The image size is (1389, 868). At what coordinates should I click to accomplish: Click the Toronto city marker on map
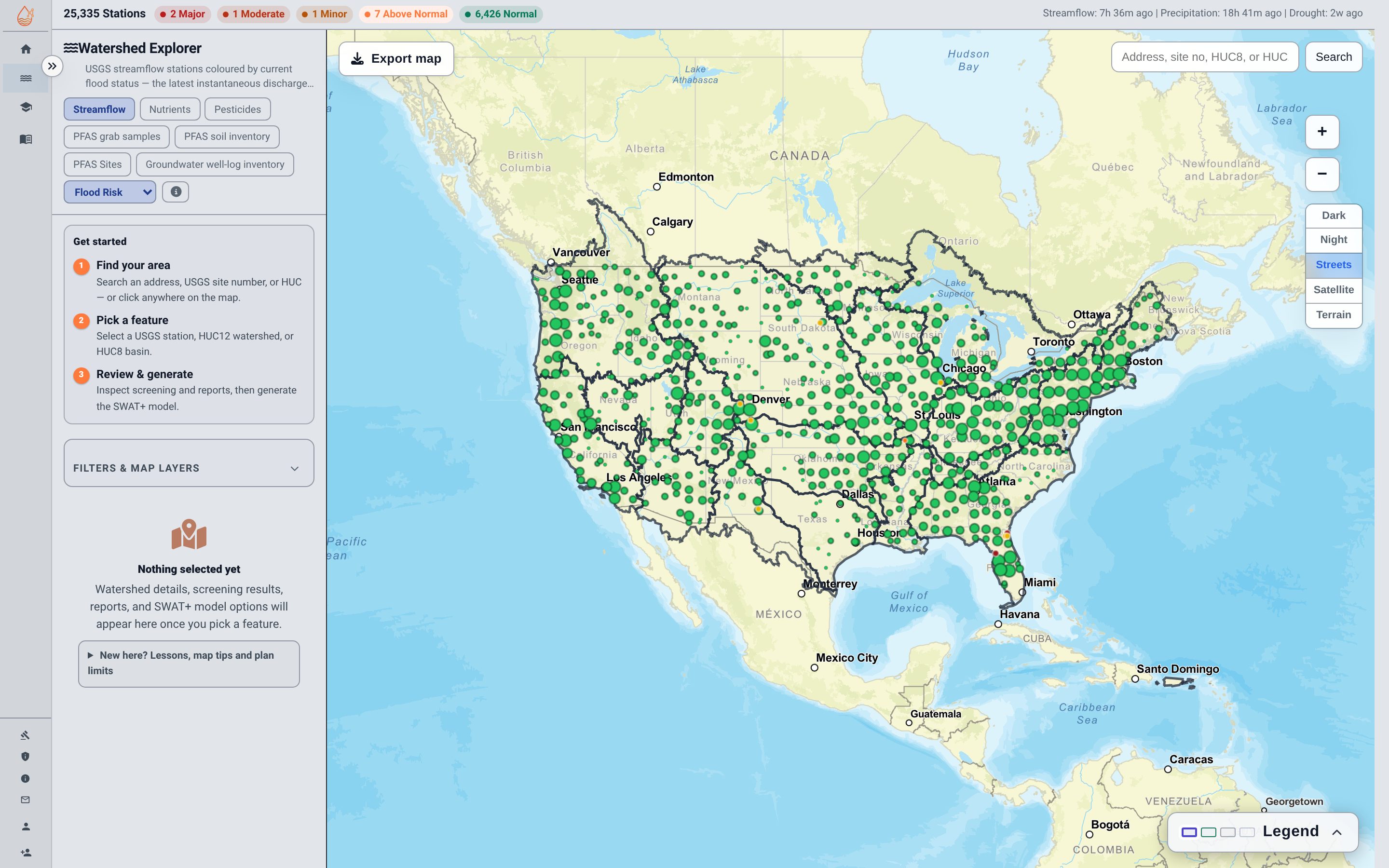click(1032, 352)
